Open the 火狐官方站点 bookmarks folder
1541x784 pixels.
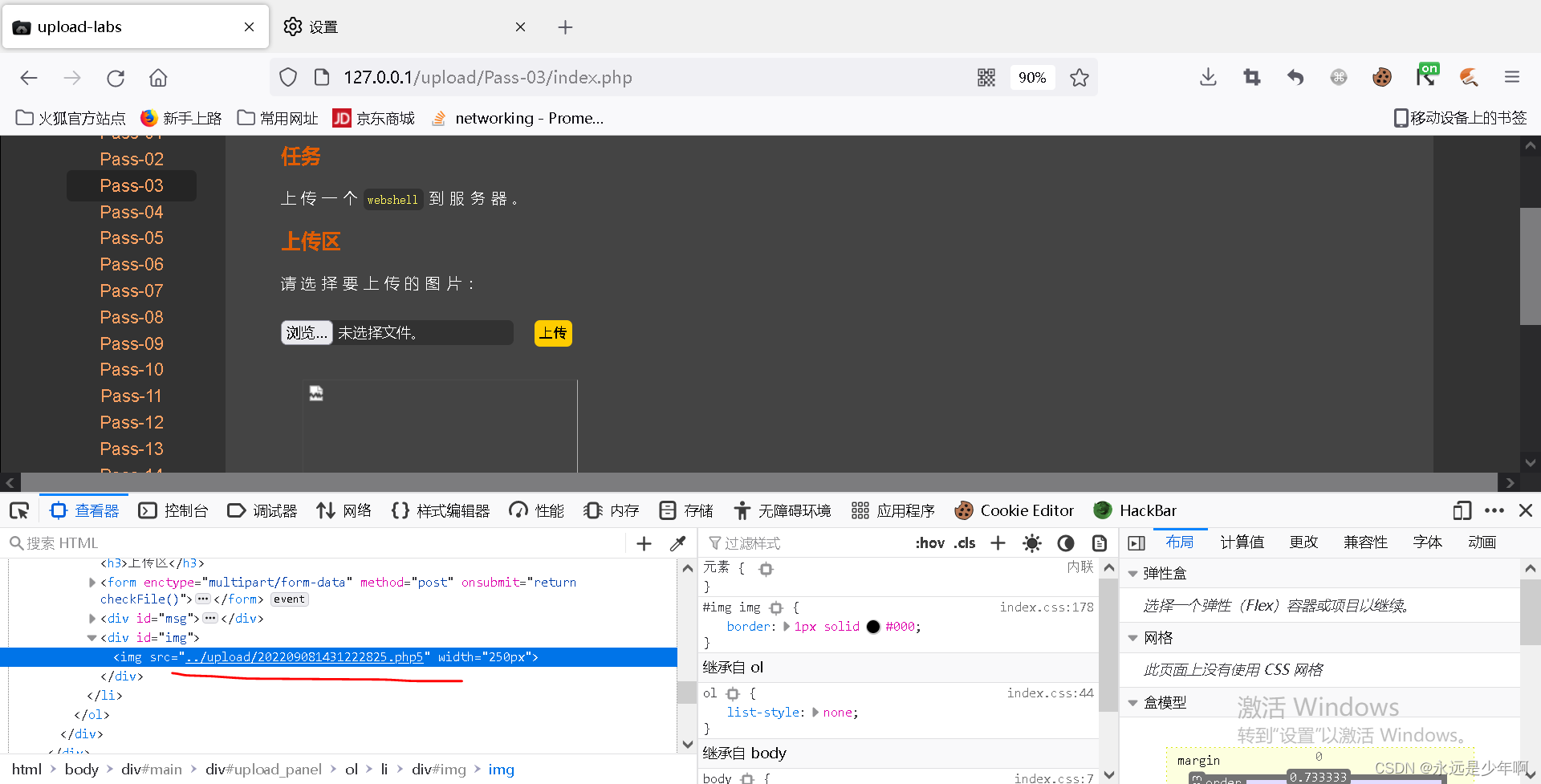pos(71,119)
